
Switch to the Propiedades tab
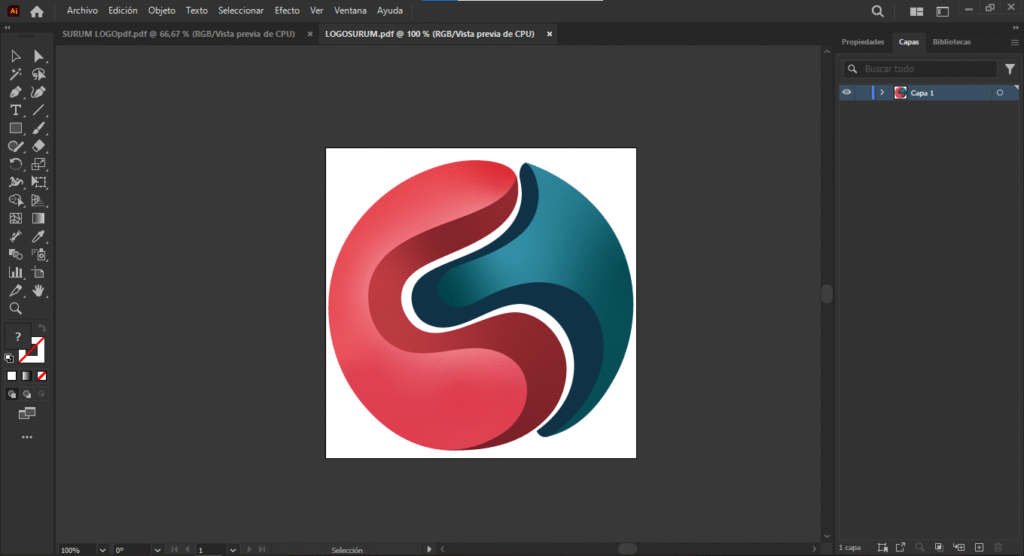click(x=863, y=42)
